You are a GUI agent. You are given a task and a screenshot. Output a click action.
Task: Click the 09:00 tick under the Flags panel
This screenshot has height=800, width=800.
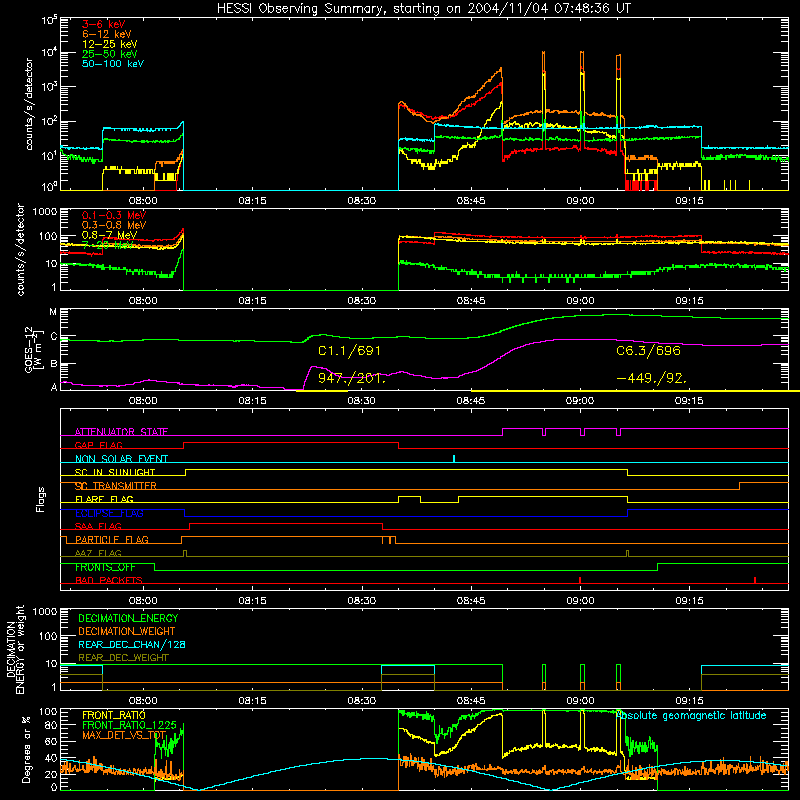point(580,601)
